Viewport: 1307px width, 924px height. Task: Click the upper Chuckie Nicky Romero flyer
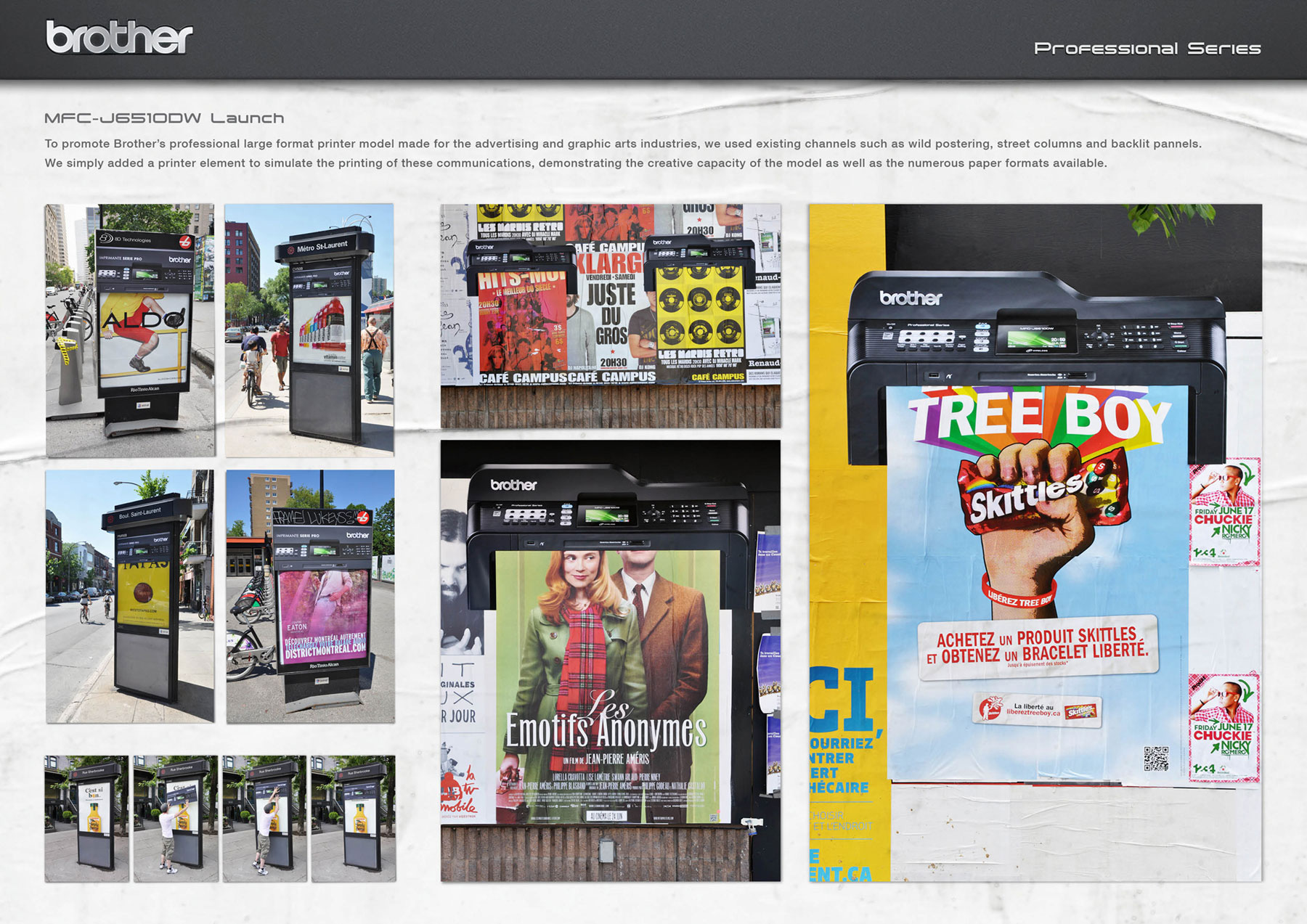point(1223,512)
